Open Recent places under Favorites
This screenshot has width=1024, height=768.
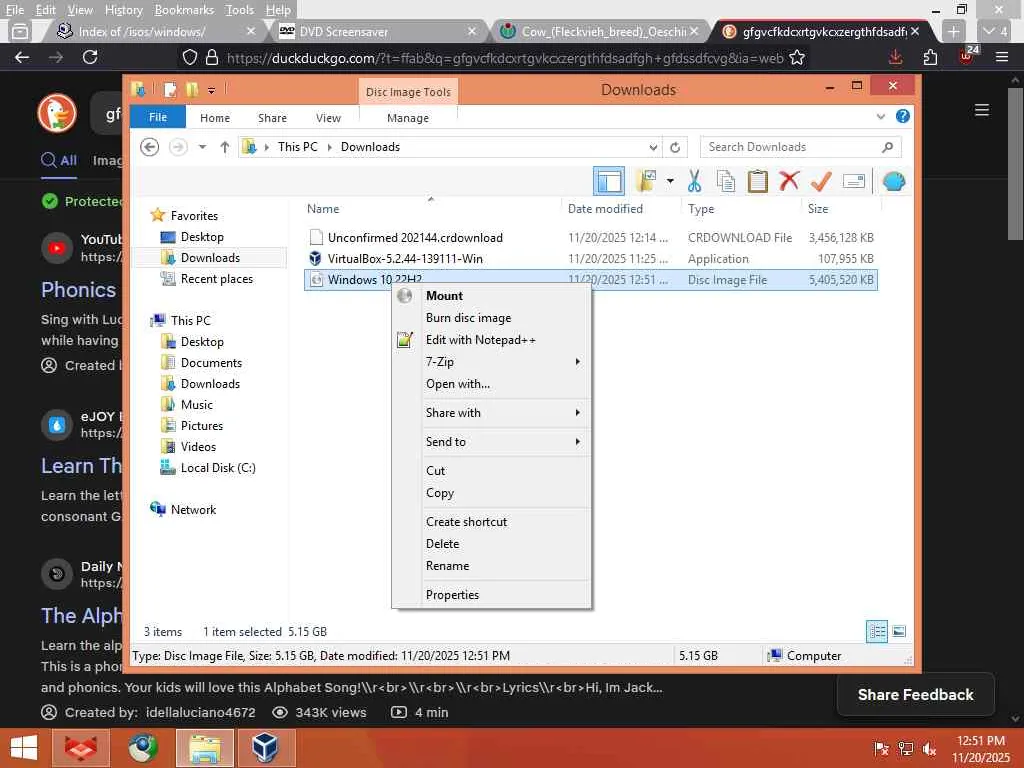[216, 279]
